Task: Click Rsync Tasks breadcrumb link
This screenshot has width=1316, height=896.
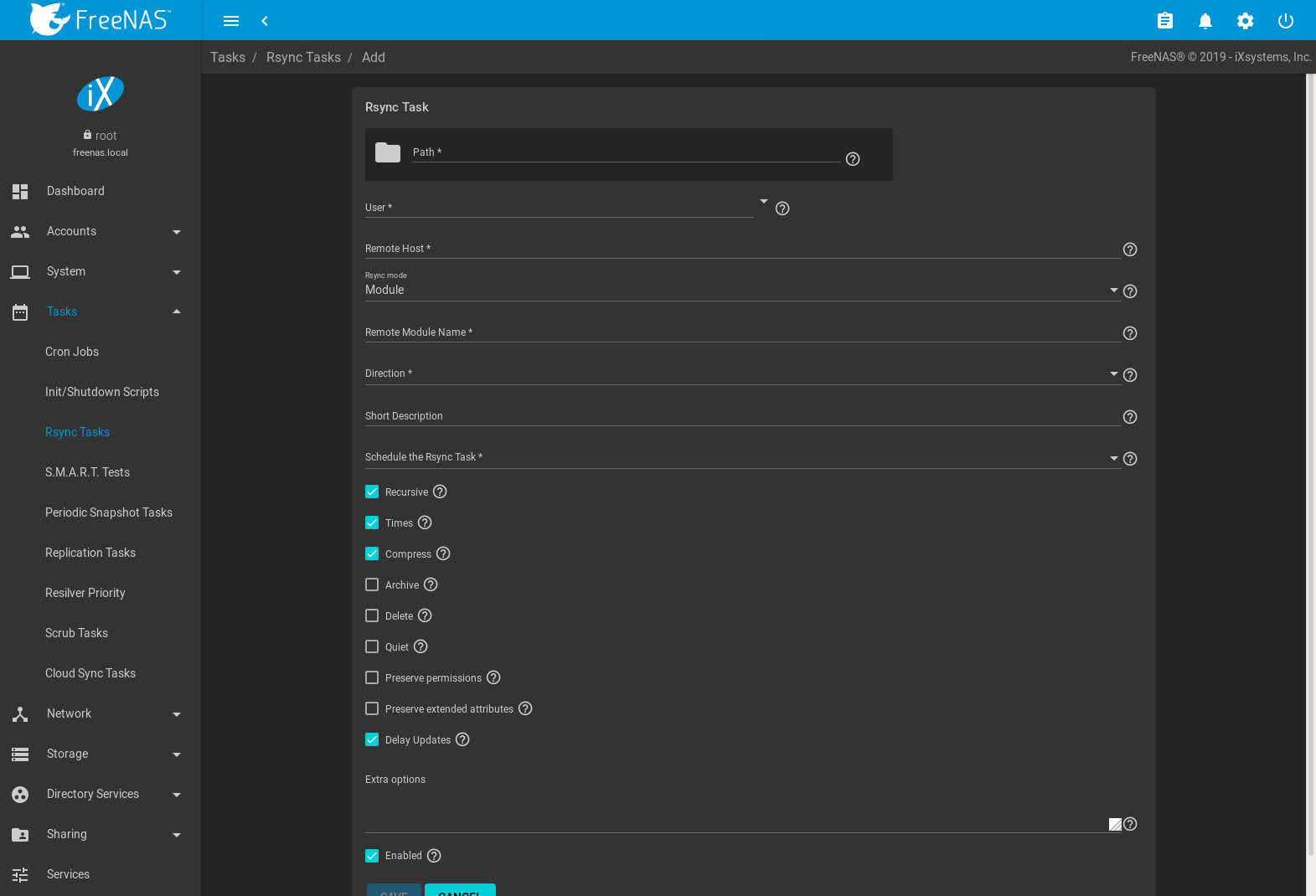Action: click(x=303, y=57)
